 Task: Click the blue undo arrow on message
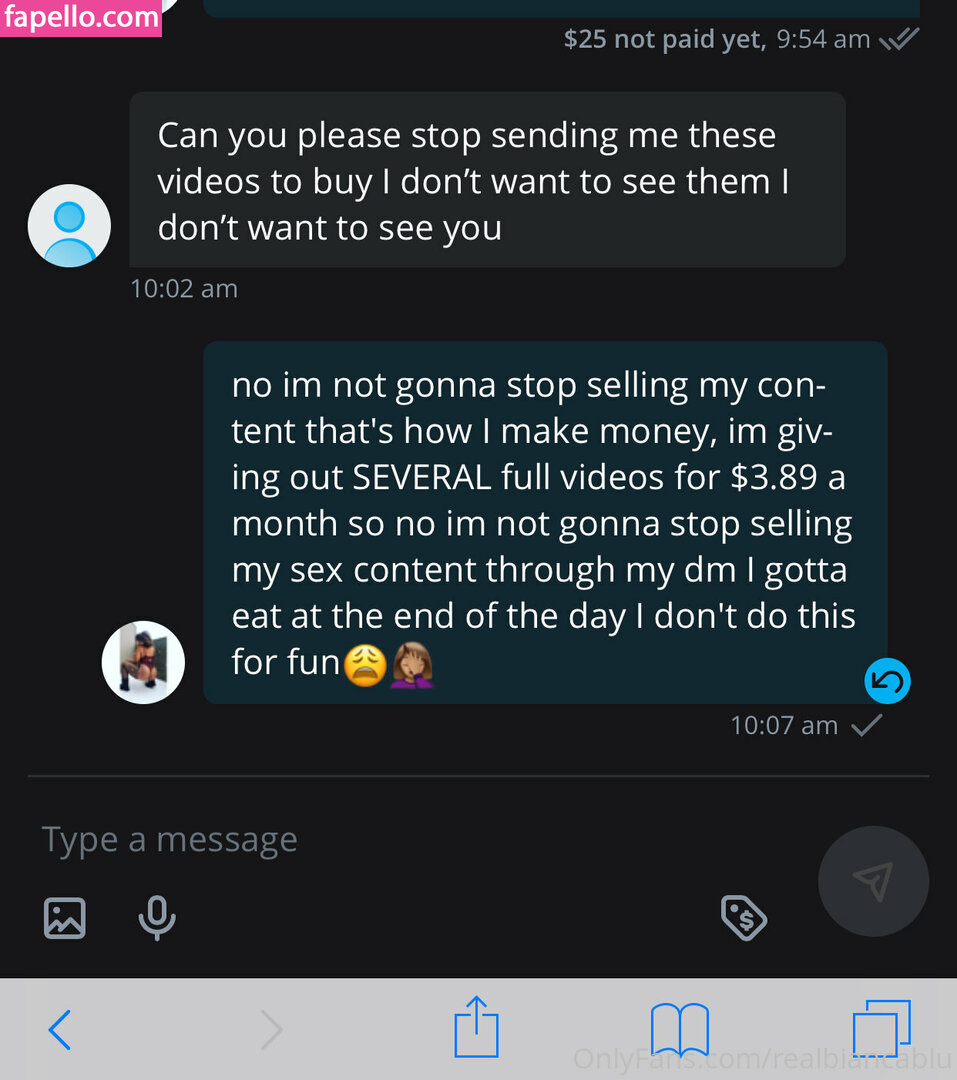click(x=887, y=682)
